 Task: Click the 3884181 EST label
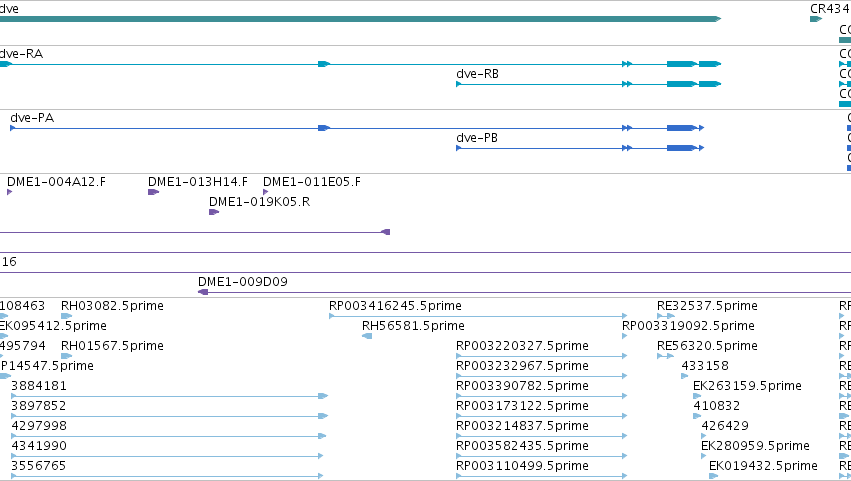tap(39, 386)
